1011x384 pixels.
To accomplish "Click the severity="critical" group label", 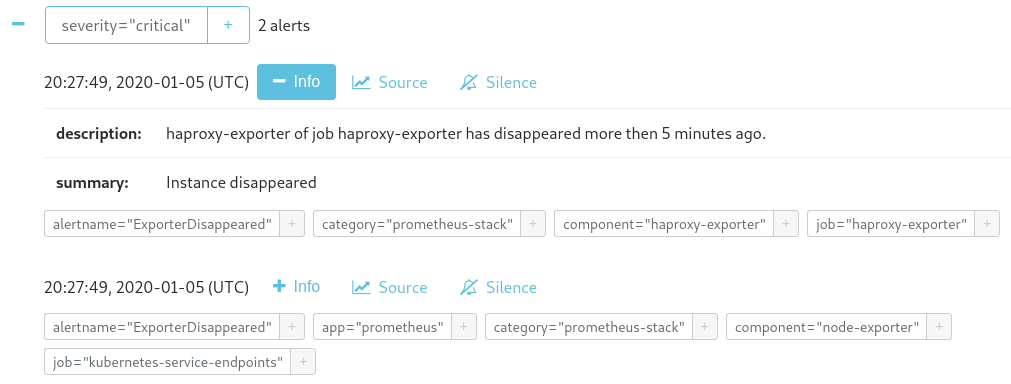I will tap(126, 25).
